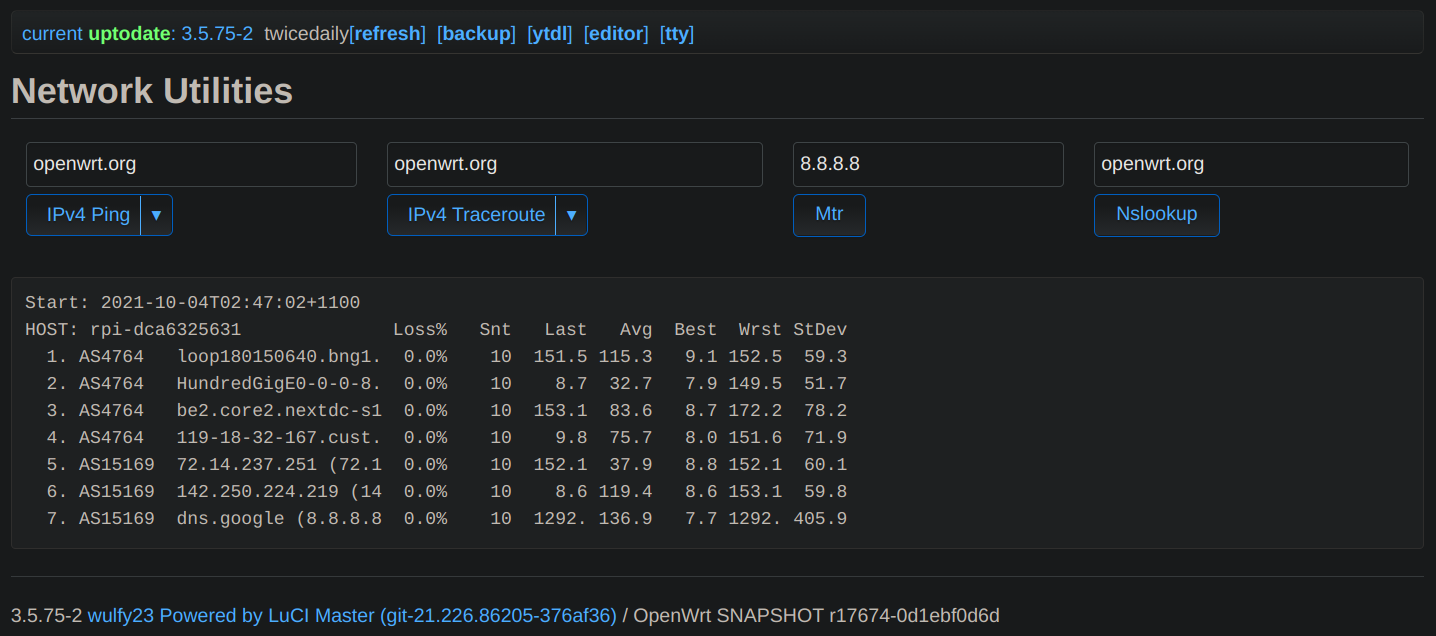Launch the tty link
This screenshot has width=1436, height=636.
677,34
